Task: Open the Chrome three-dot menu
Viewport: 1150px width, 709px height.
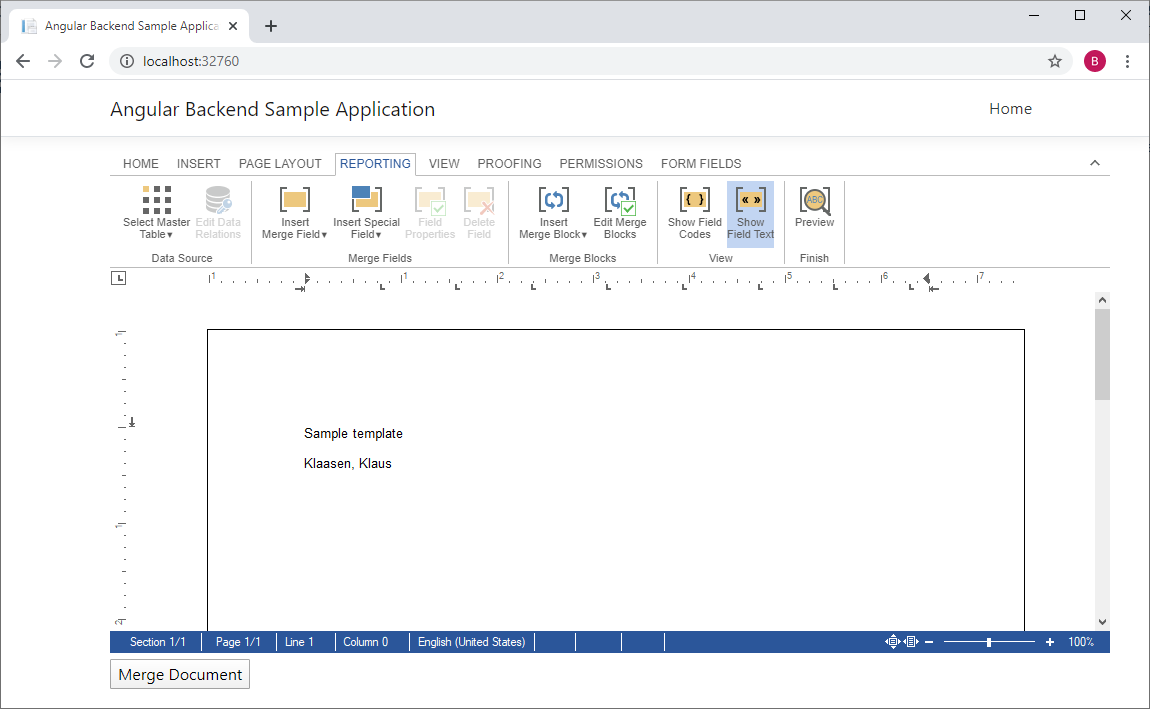Action: pyautogui.click(x=1127, y=61)
